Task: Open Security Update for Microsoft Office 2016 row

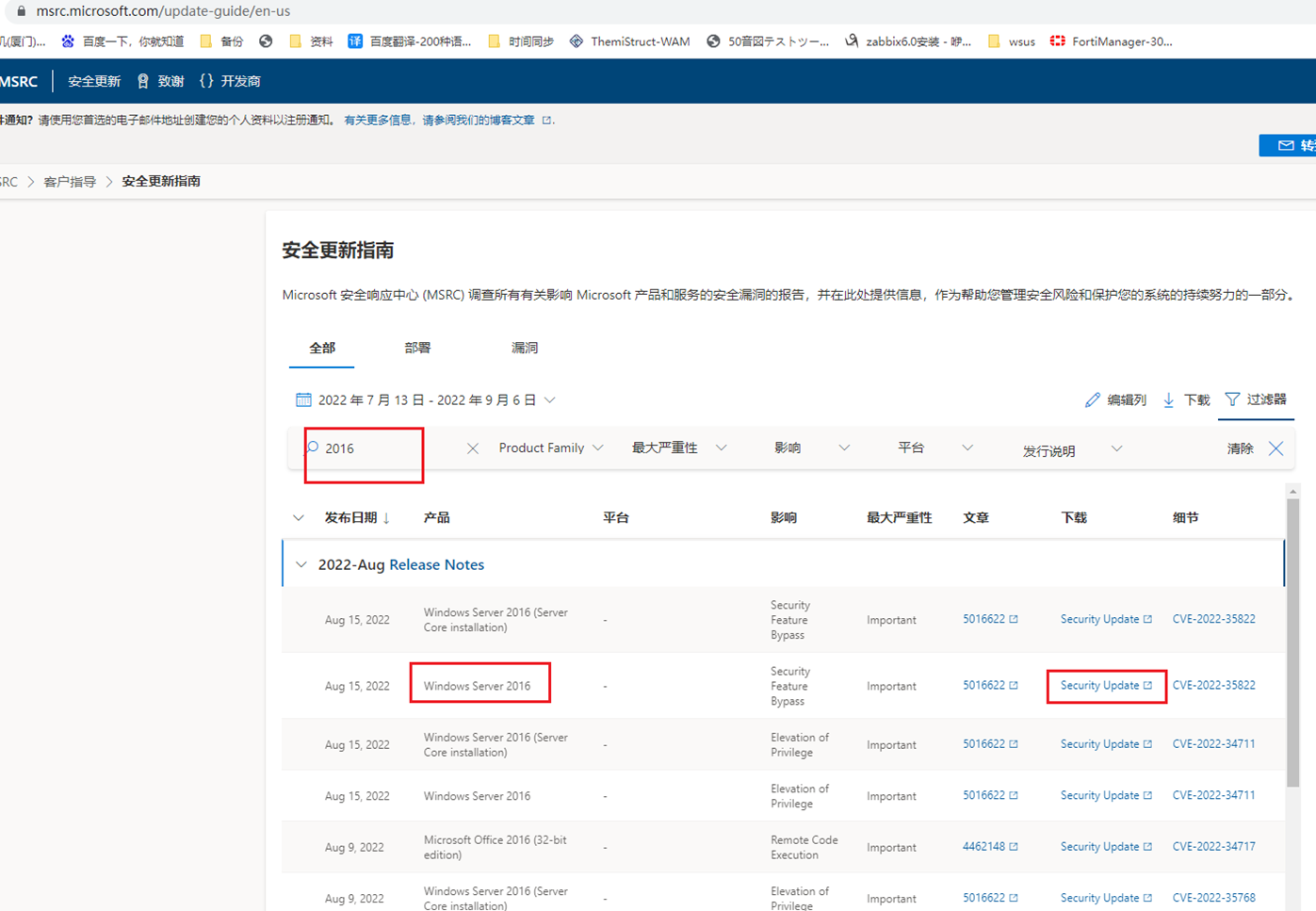Action: (x=1106, y=846)
